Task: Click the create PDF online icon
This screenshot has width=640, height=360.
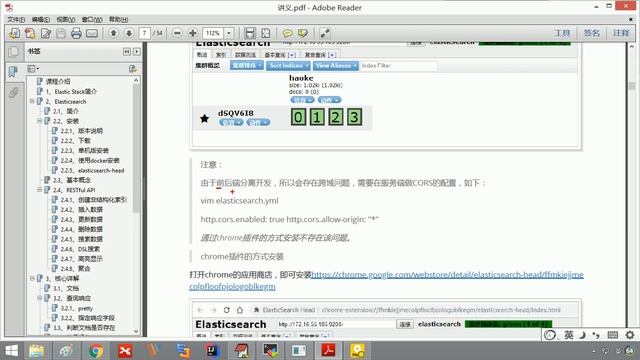Action: 15,33
